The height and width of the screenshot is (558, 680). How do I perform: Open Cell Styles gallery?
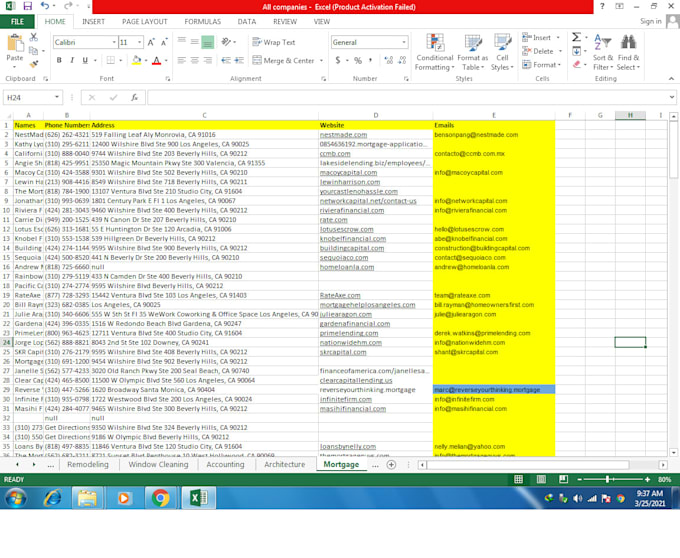point(502,52)
